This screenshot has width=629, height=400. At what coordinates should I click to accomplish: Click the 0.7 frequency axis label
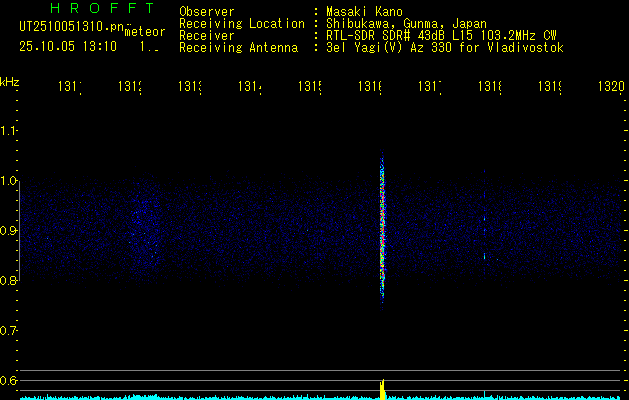click(9, 331)
